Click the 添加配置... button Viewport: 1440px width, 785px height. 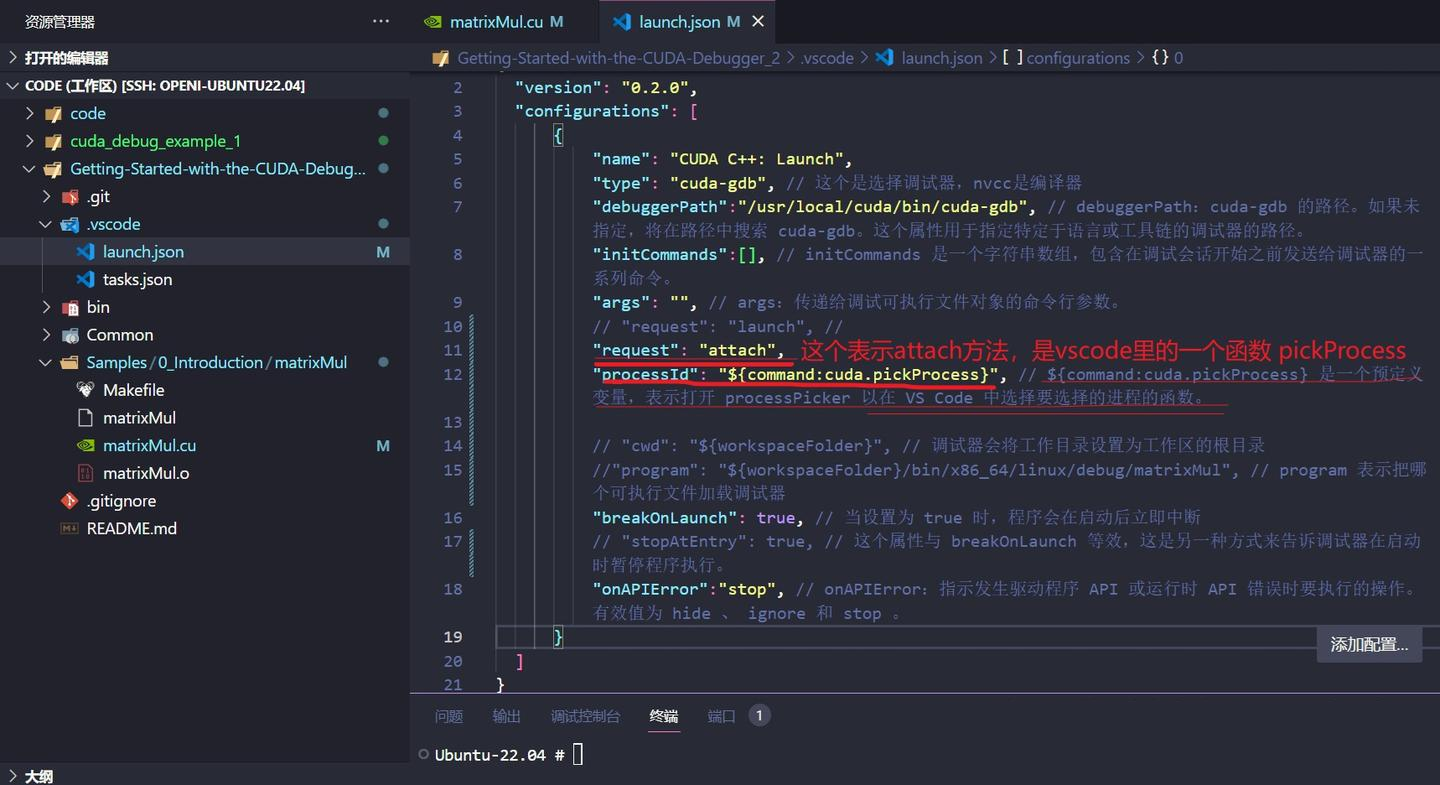(1369, 645)
